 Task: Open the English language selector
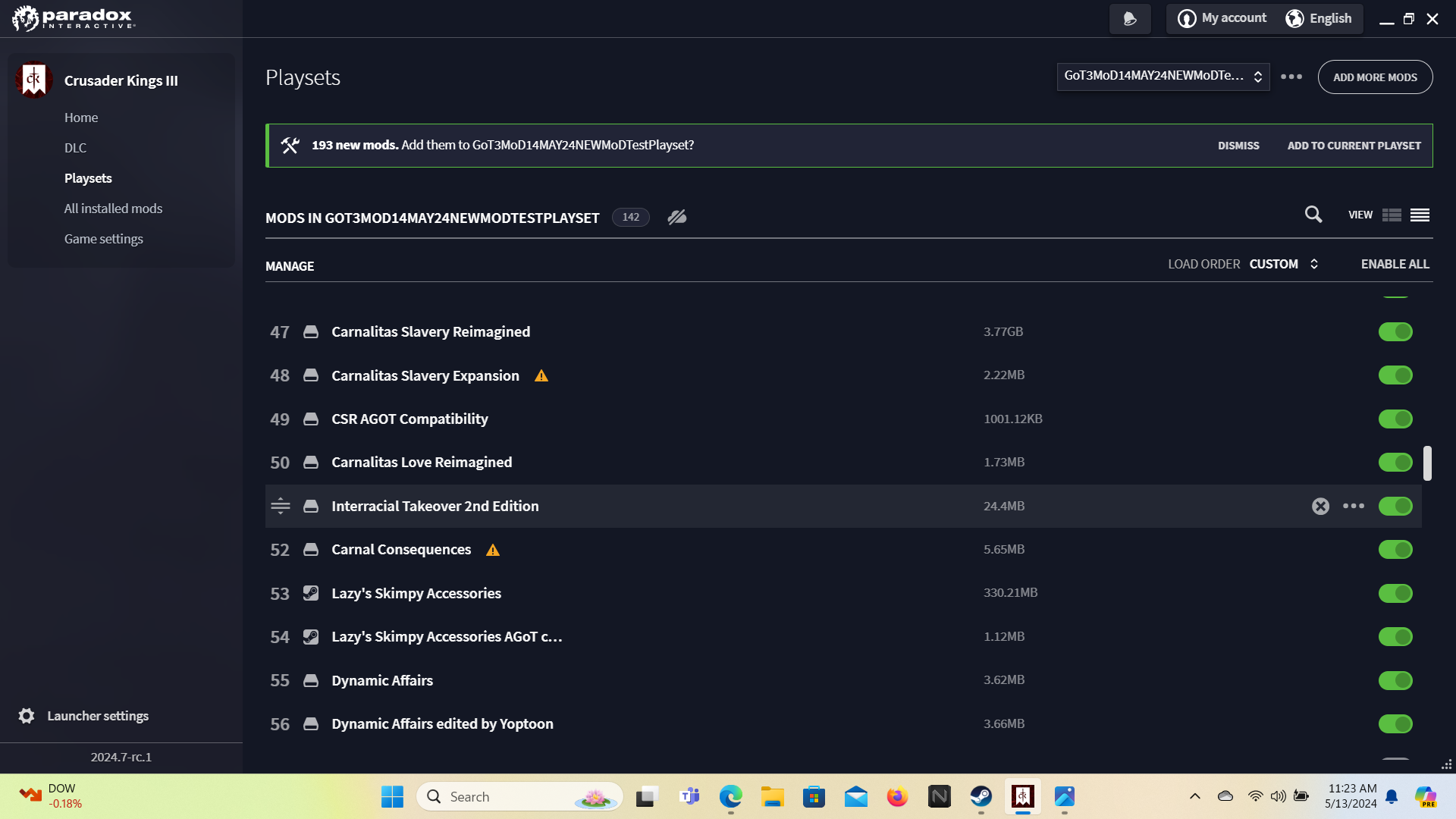[1319, 18]
